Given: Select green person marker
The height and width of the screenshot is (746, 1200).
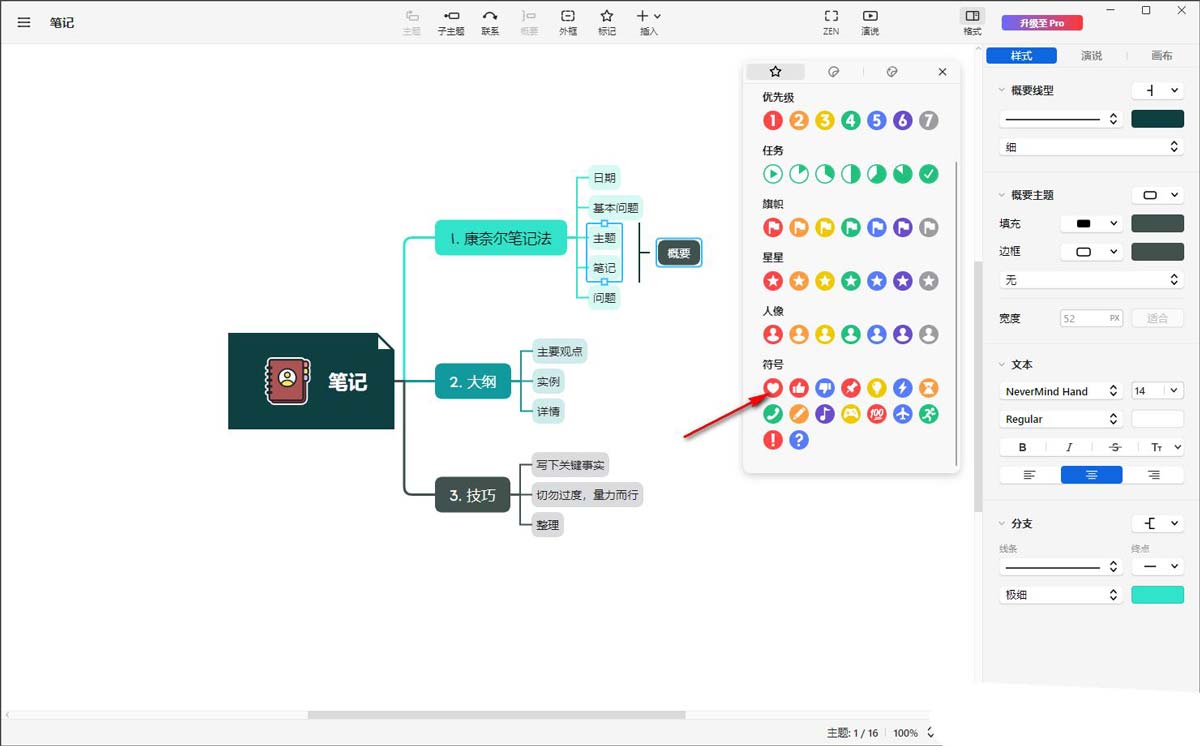Looking at the screenshot, I should (851, 334).
